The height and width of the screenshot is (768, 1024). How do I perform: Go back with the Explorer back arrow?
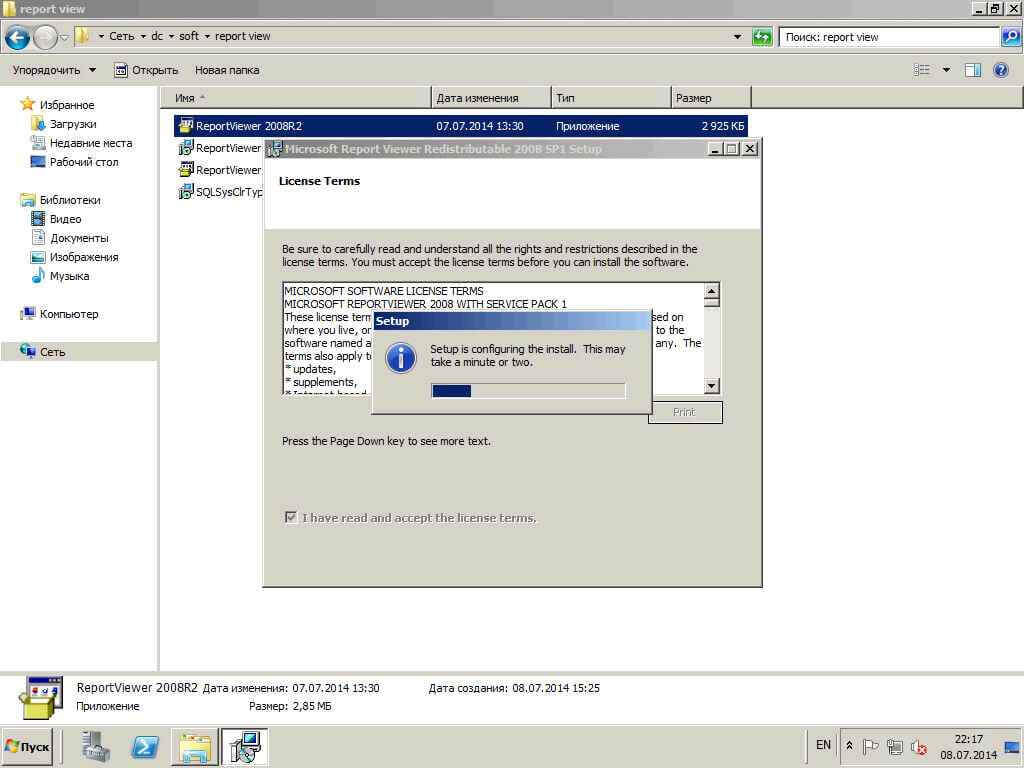[x=18, y=37]
